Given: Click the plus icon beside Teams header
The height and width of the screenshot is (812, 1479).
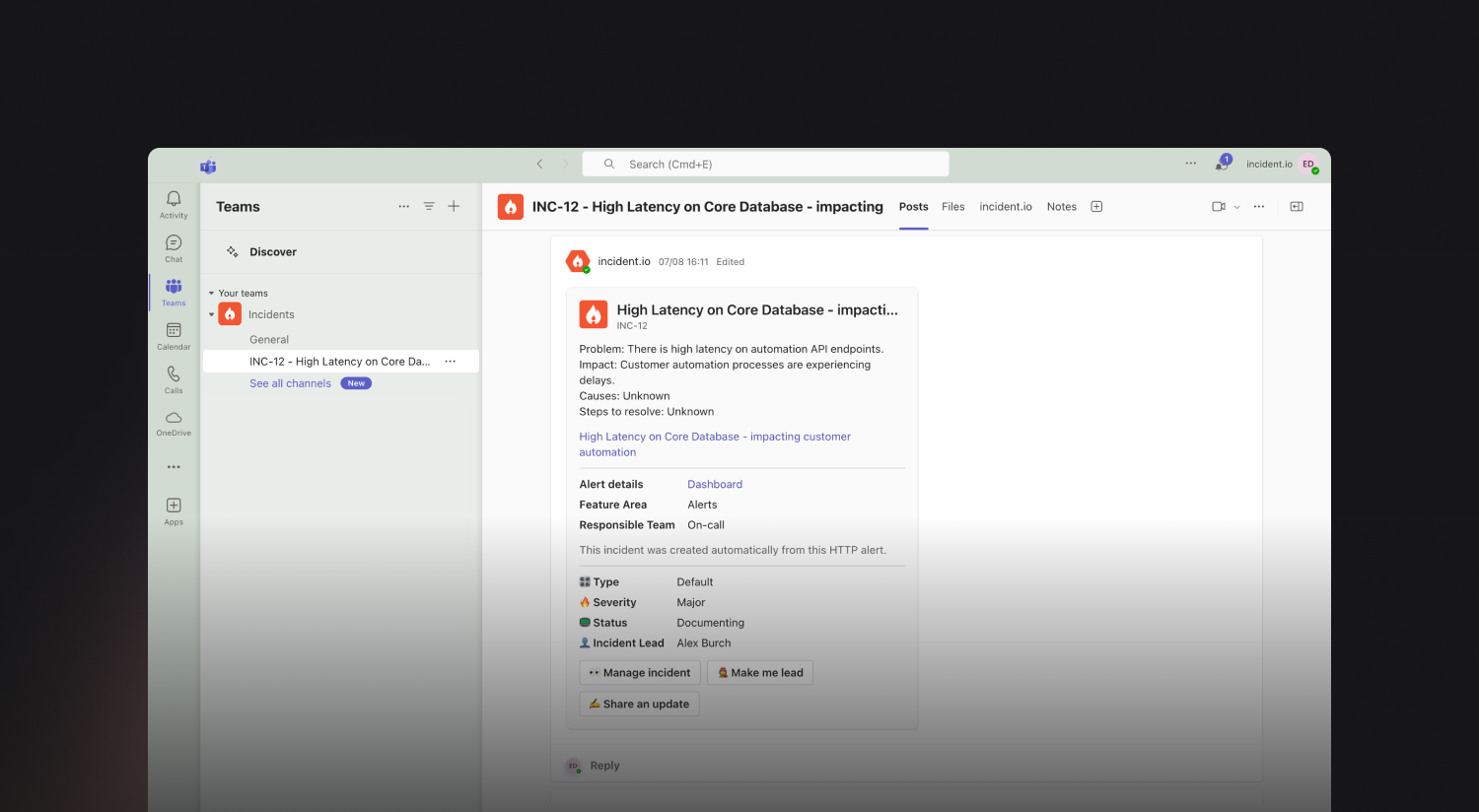Looking at the screenshot, I should [454, 206].
